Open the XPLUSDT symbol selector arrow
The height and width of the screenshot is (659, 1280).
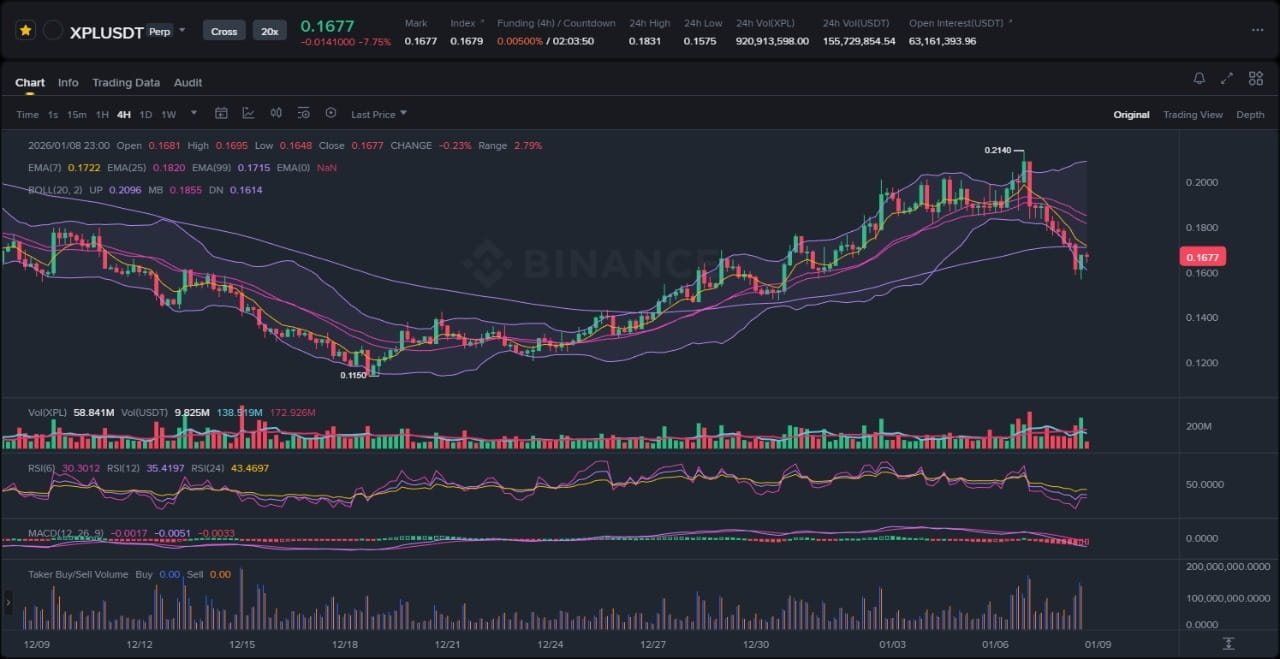(x=182, y=31)
